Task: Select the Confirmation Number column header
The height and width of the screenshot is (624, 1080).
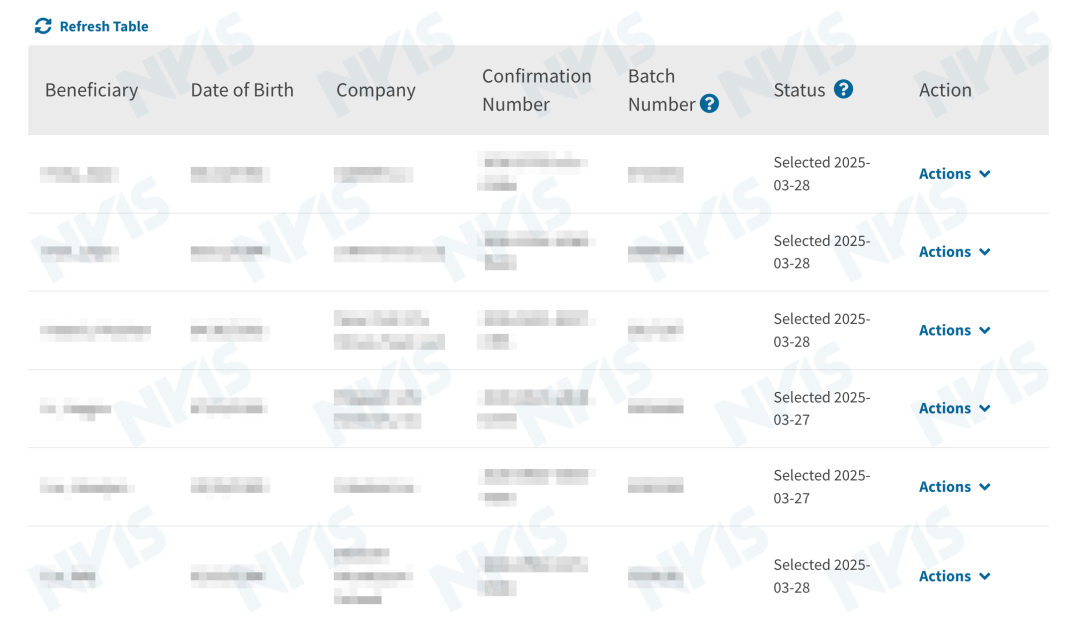Action: click(536, 90)
